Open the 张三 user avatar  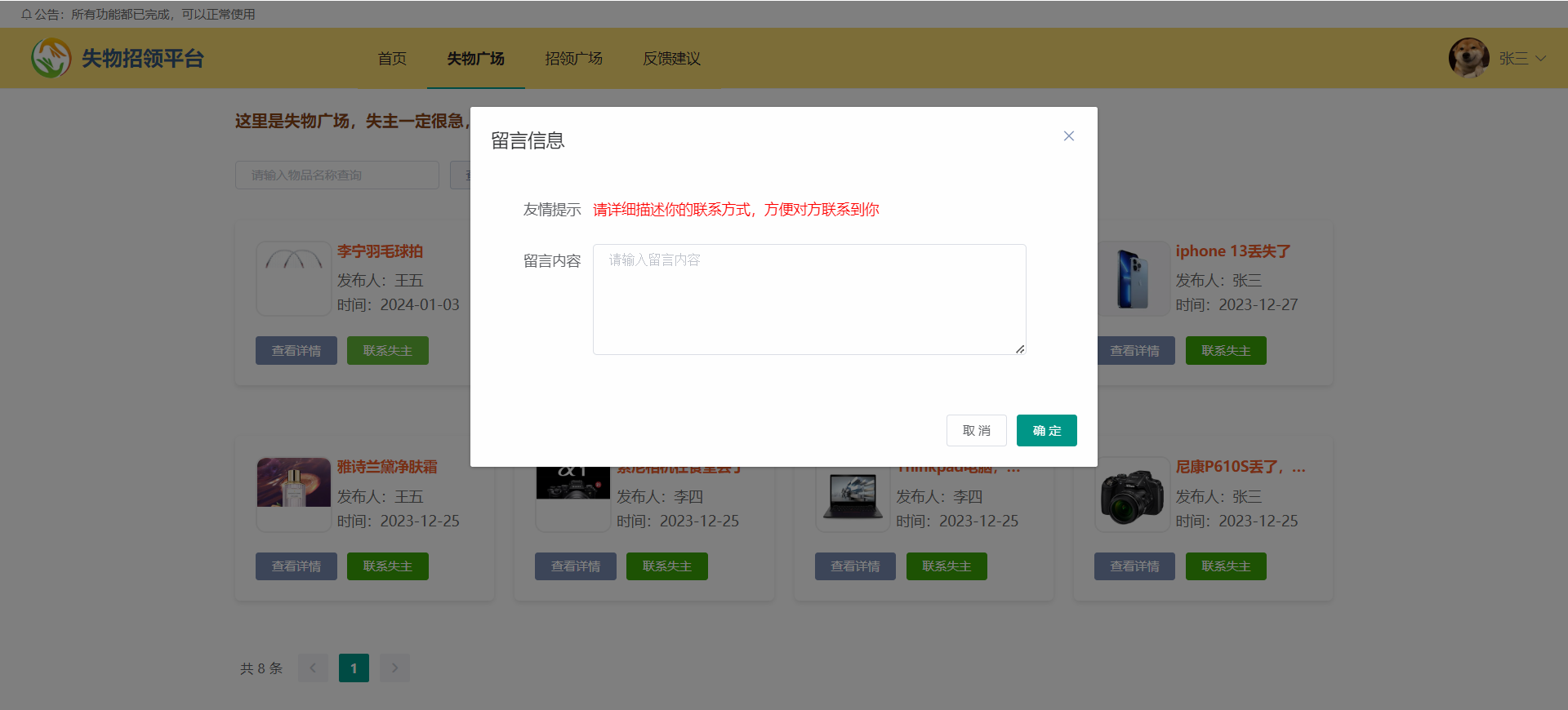(x=1468, y=58)
